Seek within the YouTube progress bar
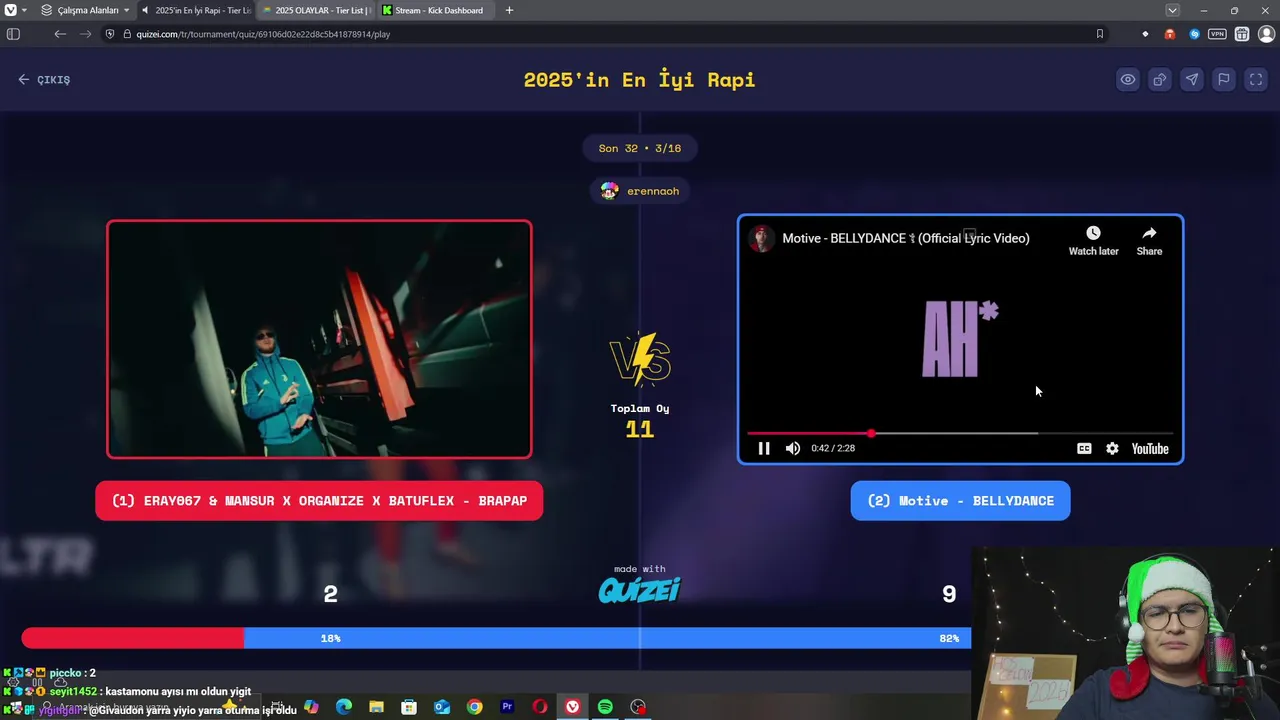The image size is (1280, 720). 960,433
